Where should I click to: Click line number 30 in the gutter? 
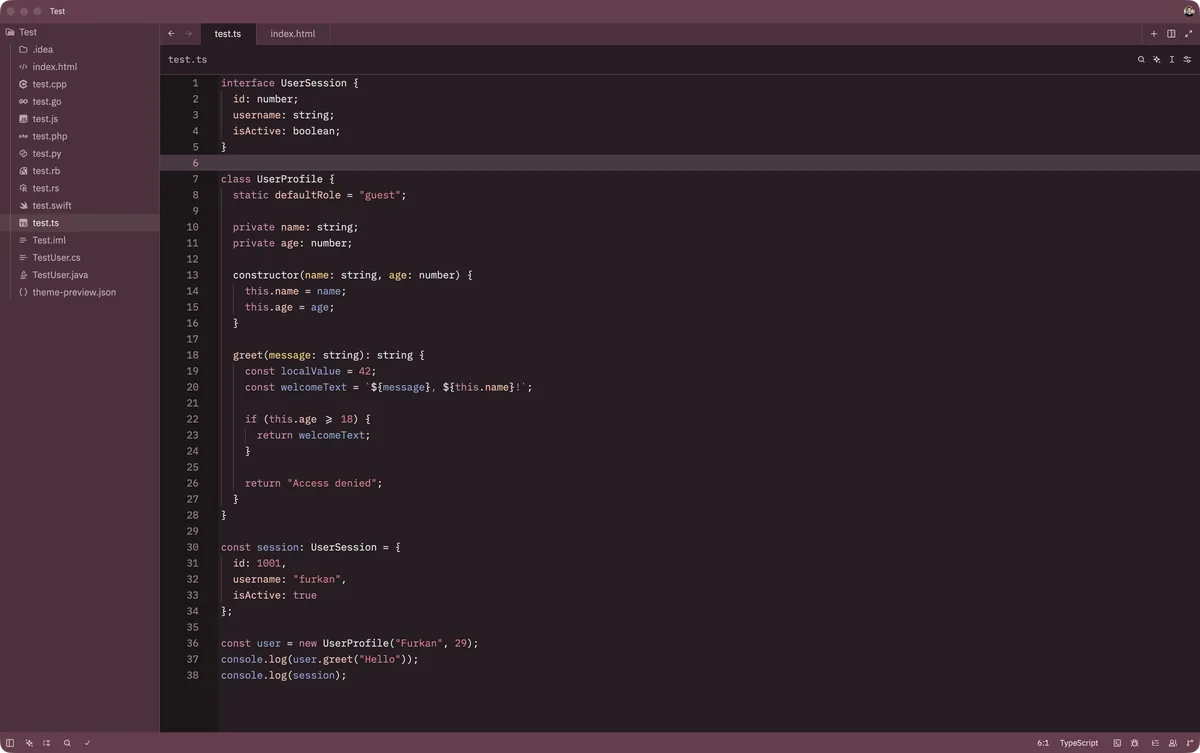coord(192,547)
